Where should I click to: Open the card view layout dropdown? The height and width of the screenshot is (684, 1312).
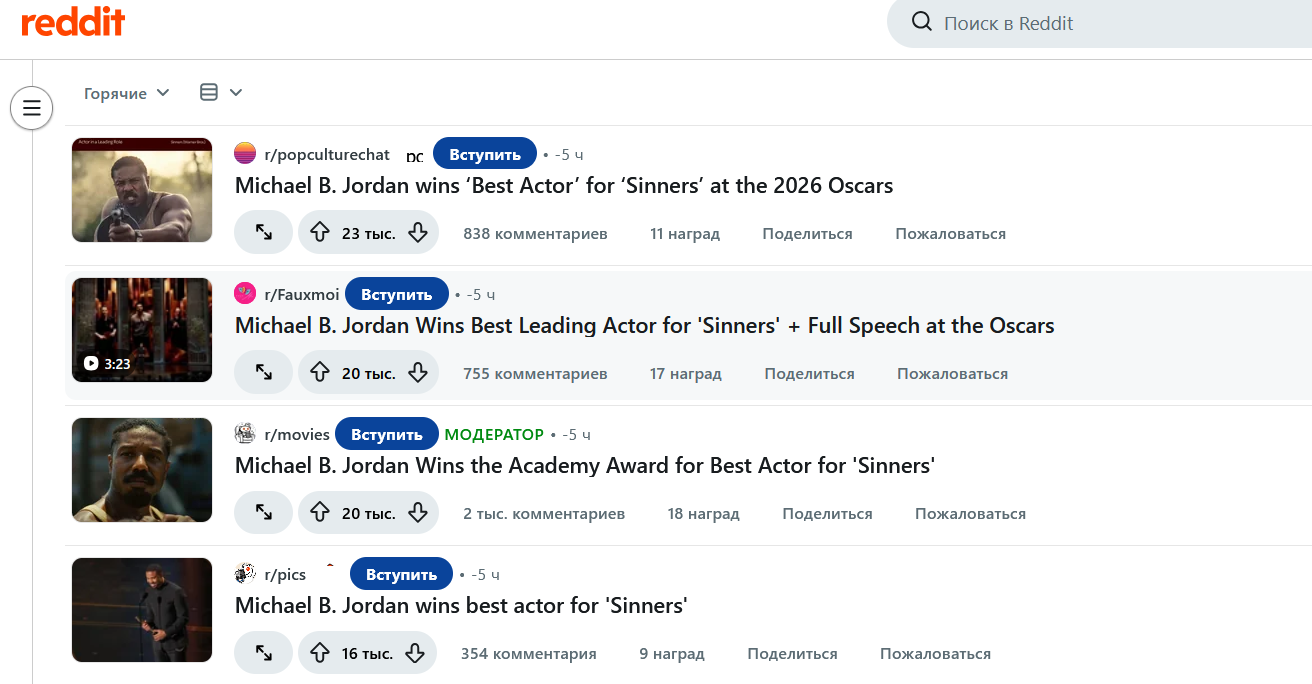click(221, 93)
